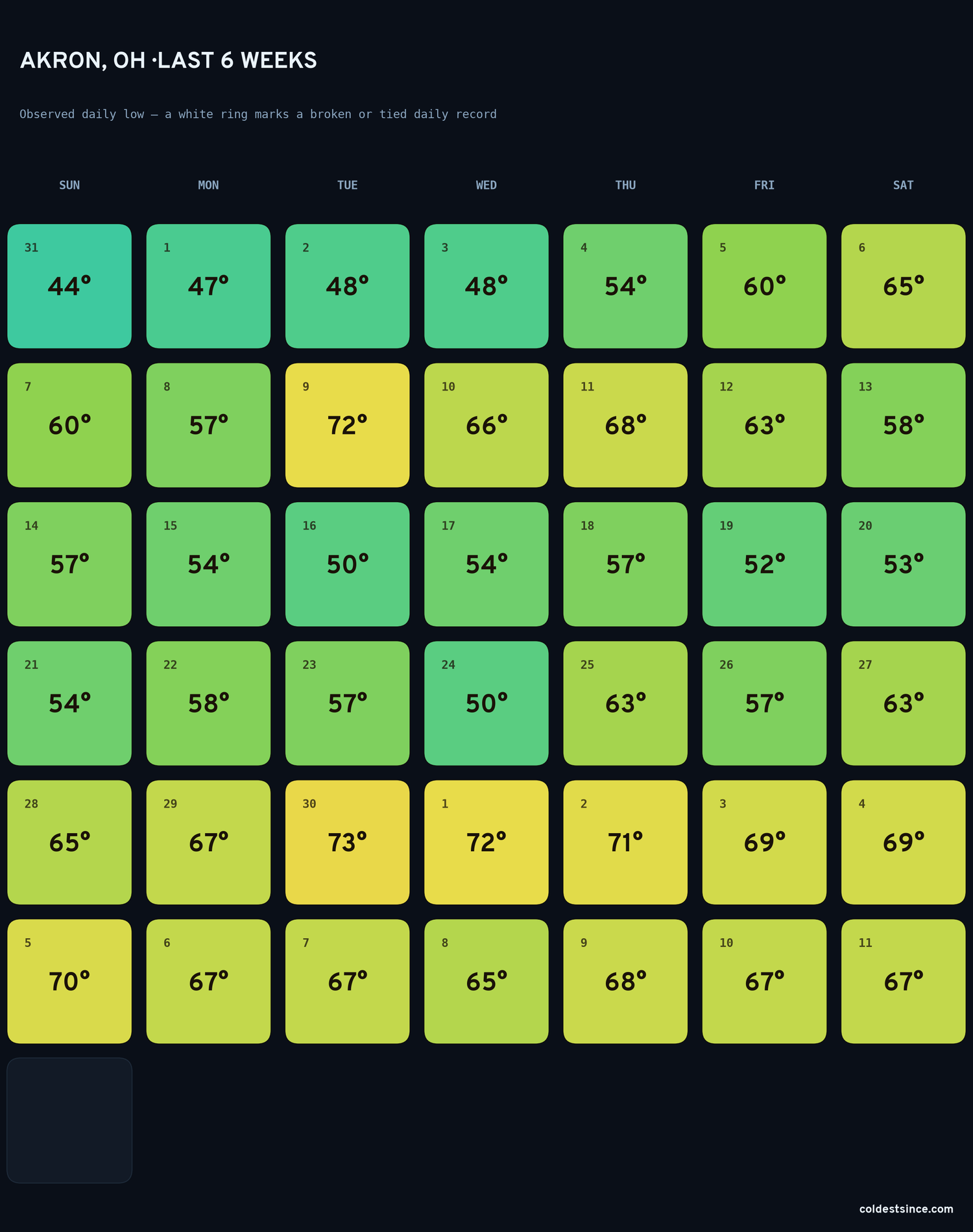Select the 71° tile on Thursday
The height and width of the screenshot is (1232, 973).
[625, 842]
